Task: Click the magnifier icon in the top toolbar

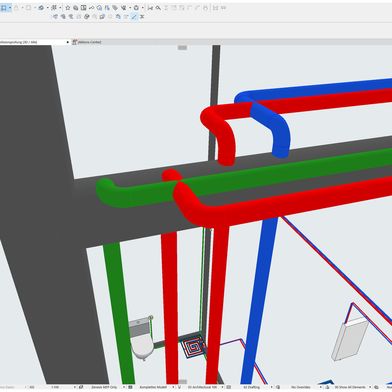Action: 158,8
